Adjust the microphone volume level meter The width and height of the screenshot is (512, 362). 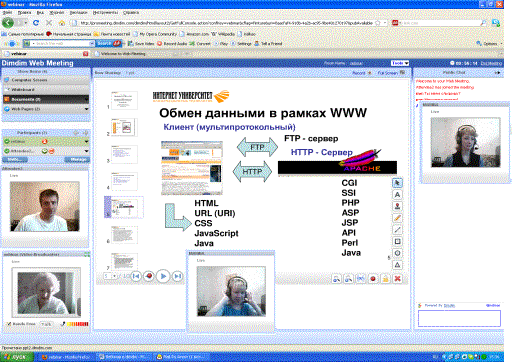coord(78,324)
